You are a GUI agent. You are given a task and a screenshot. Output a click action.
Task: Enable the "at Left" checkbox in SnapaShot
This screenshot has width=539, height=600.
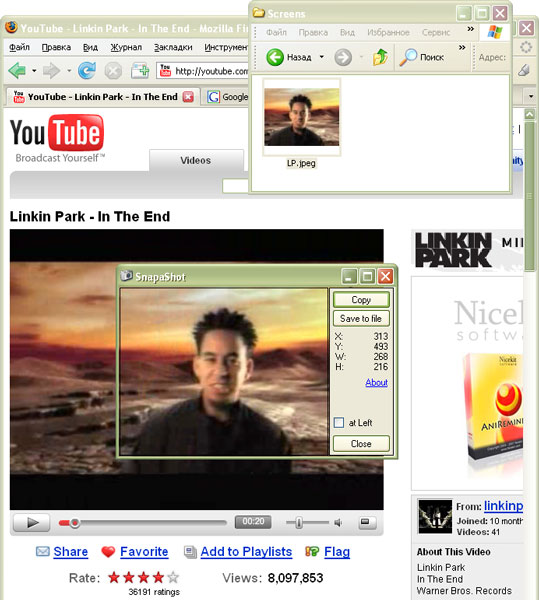(339, 422)
